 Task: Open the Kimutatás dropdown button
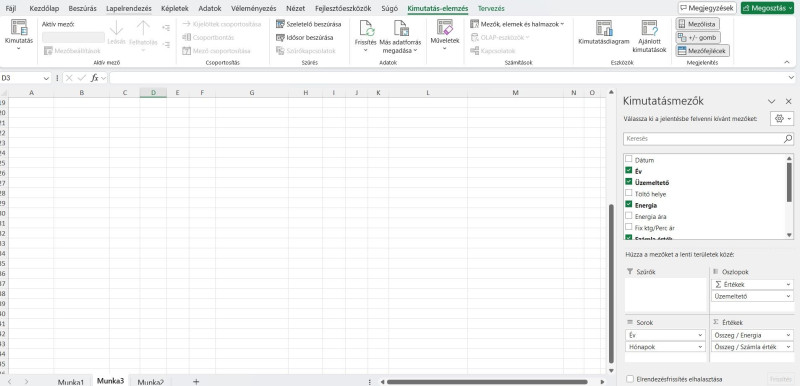[19, 36]
